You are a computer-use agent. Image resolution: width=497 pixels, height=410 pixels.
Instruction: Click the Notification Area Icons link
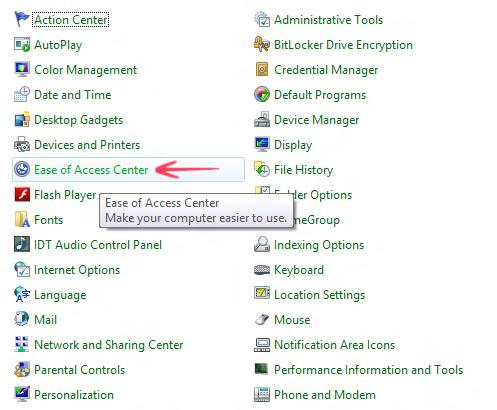335,345
